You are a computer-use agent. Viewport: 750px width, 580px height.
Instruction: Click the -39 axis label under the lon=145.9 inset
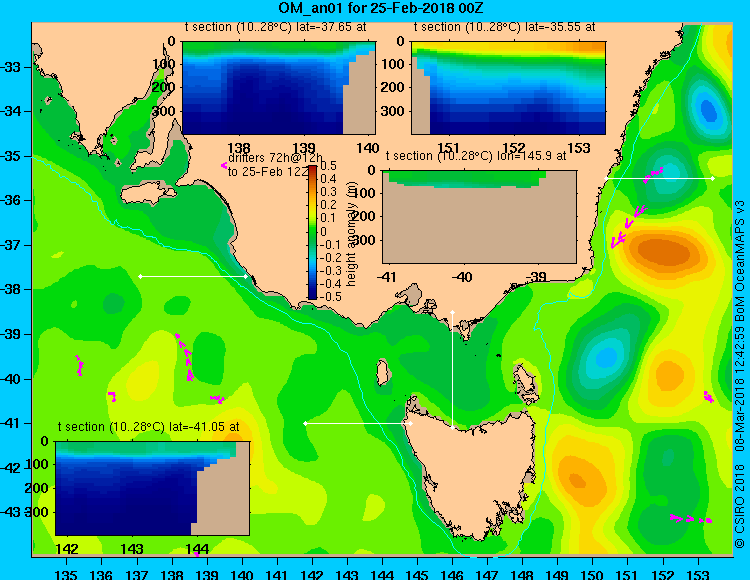(x=537, y=276)
